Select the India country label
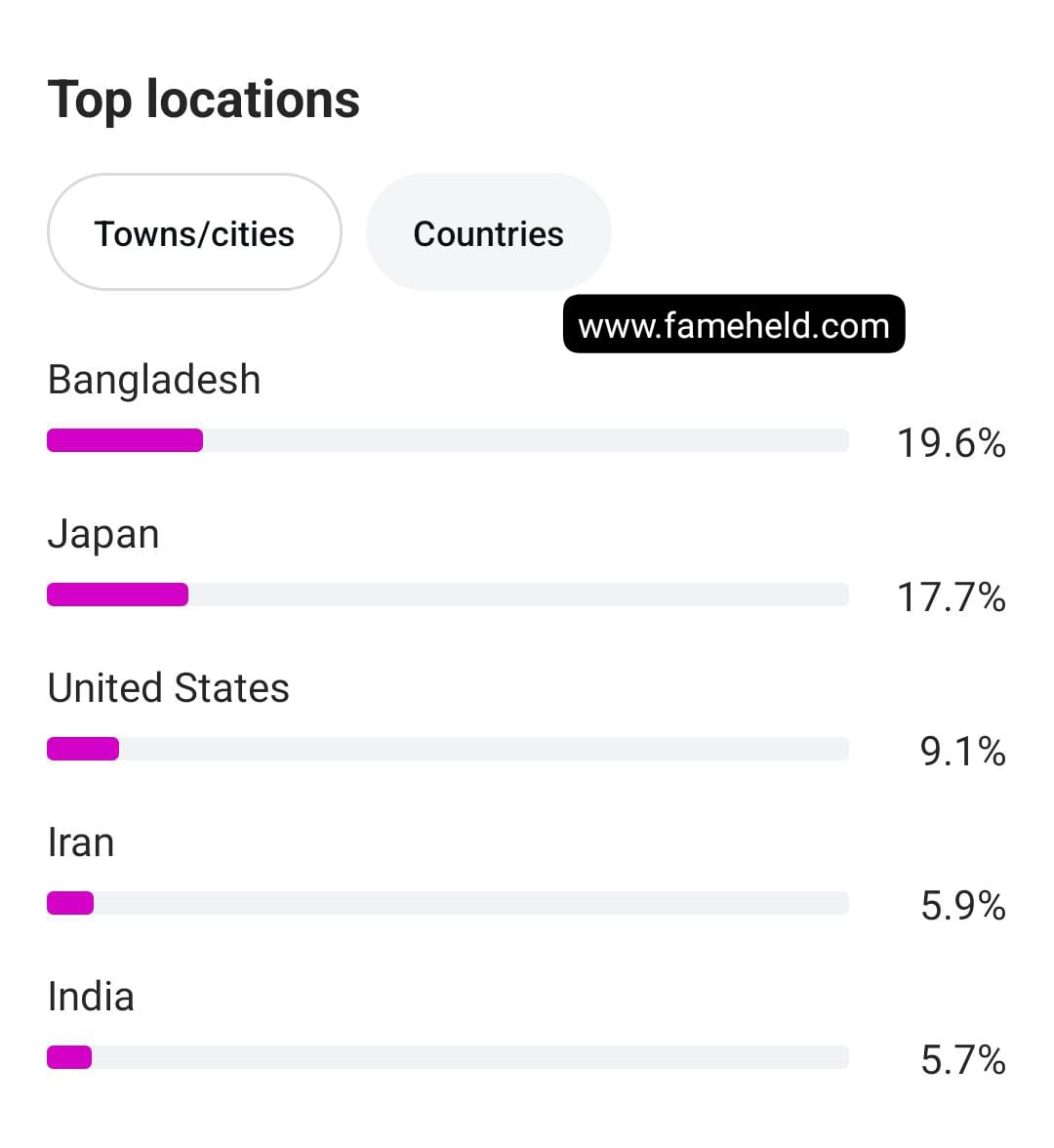Image resolution: width=1054 pixels, height=1148 pixels. [x=91, y=997]
